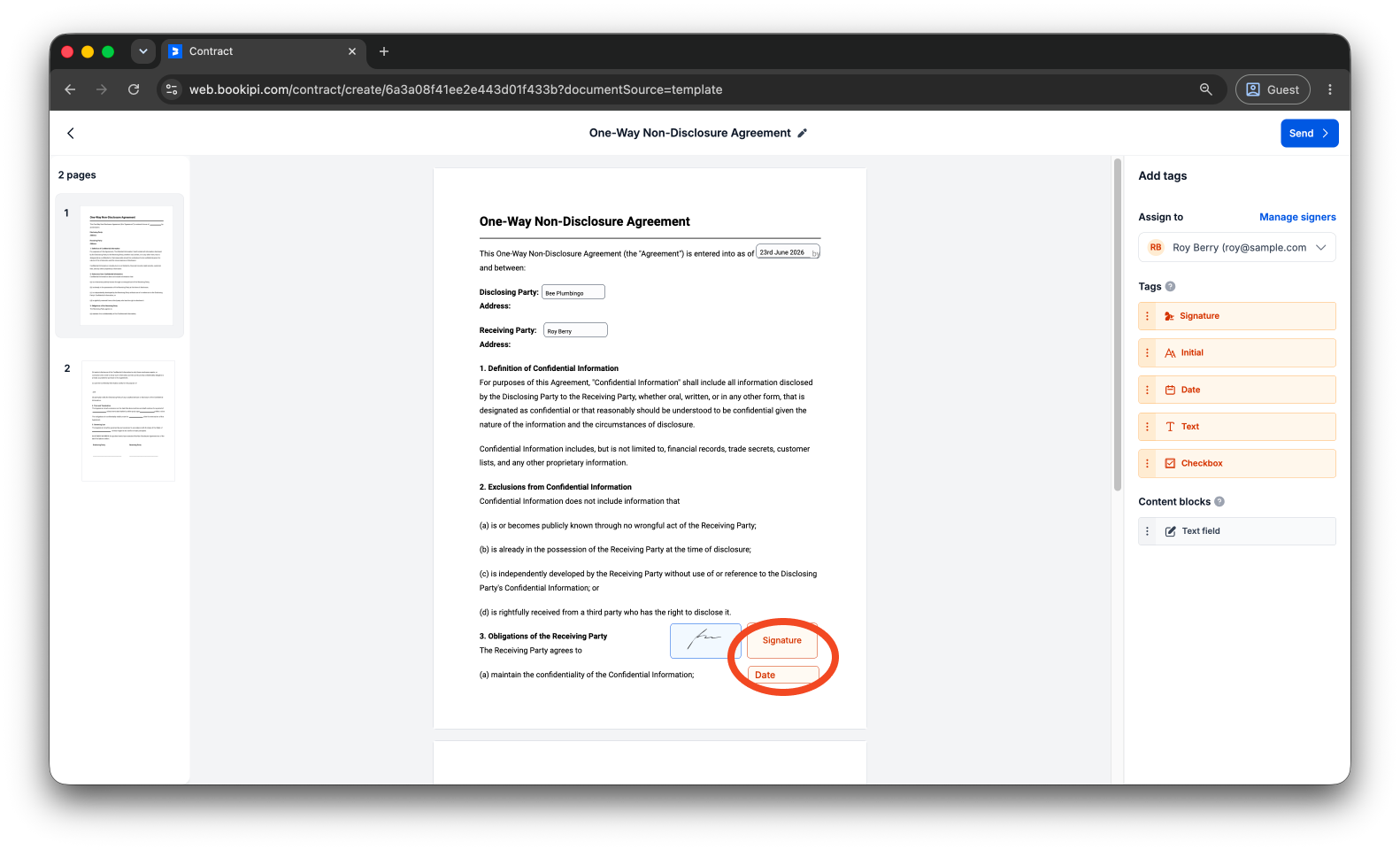This screenshot has width=1400, height=850.
Task: Switch to the Contract browser tab
Action: [262, 51]
